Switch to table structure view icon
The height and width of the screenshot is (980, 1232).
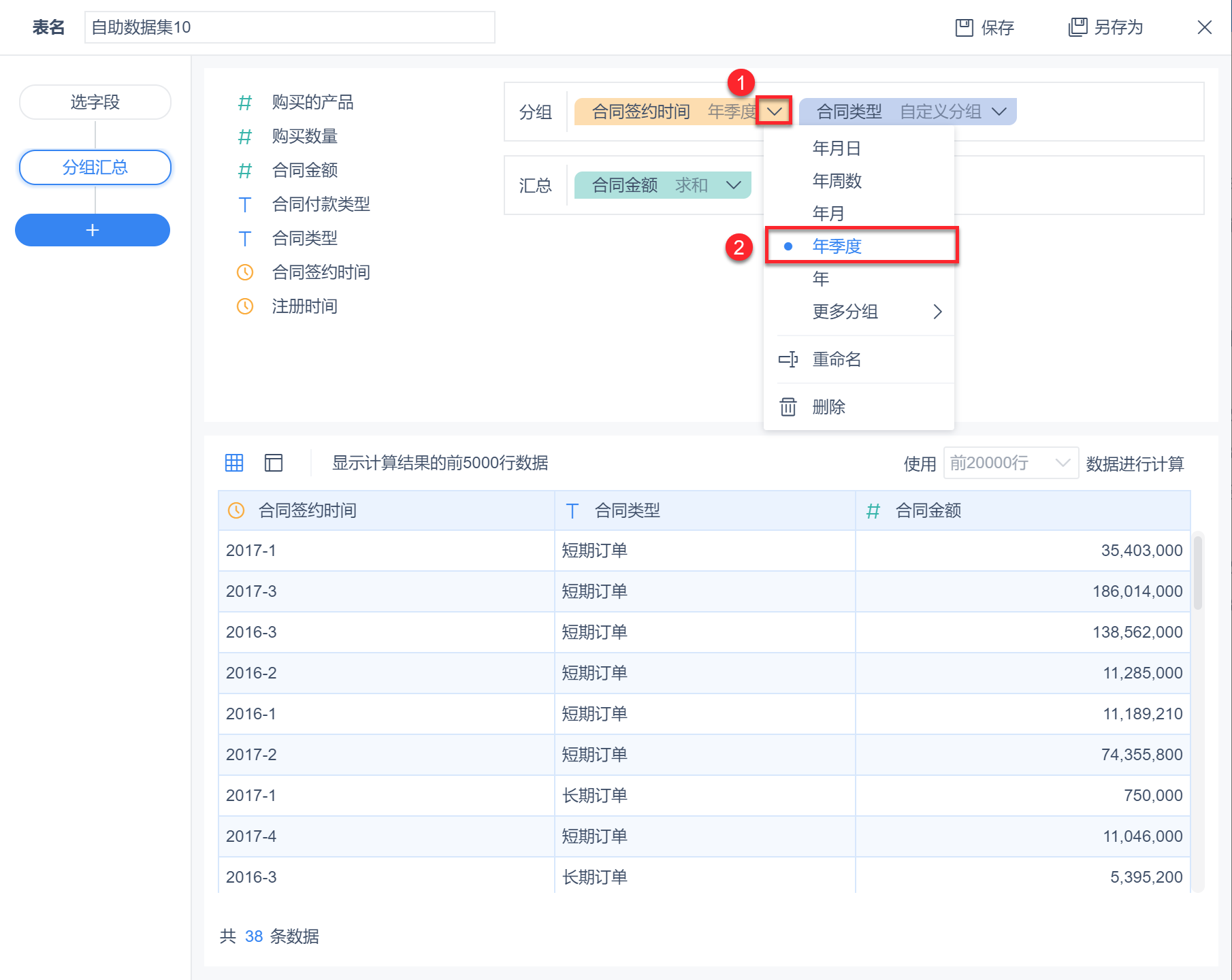pyautogui.click(x=274, y=463)
